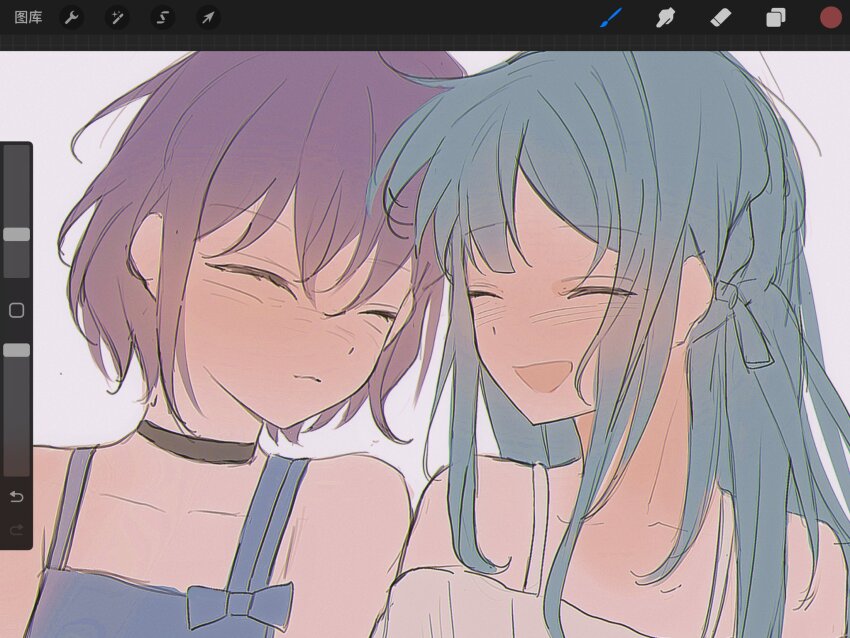
Task: Activate the Selection tool
Action: 163,16
